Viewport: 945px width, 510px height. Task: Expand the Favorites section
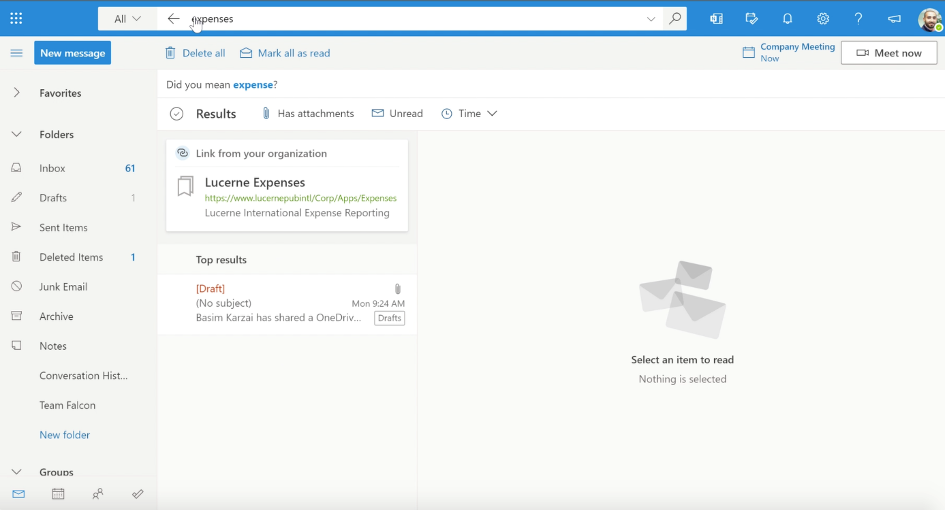tap(16, 92)
